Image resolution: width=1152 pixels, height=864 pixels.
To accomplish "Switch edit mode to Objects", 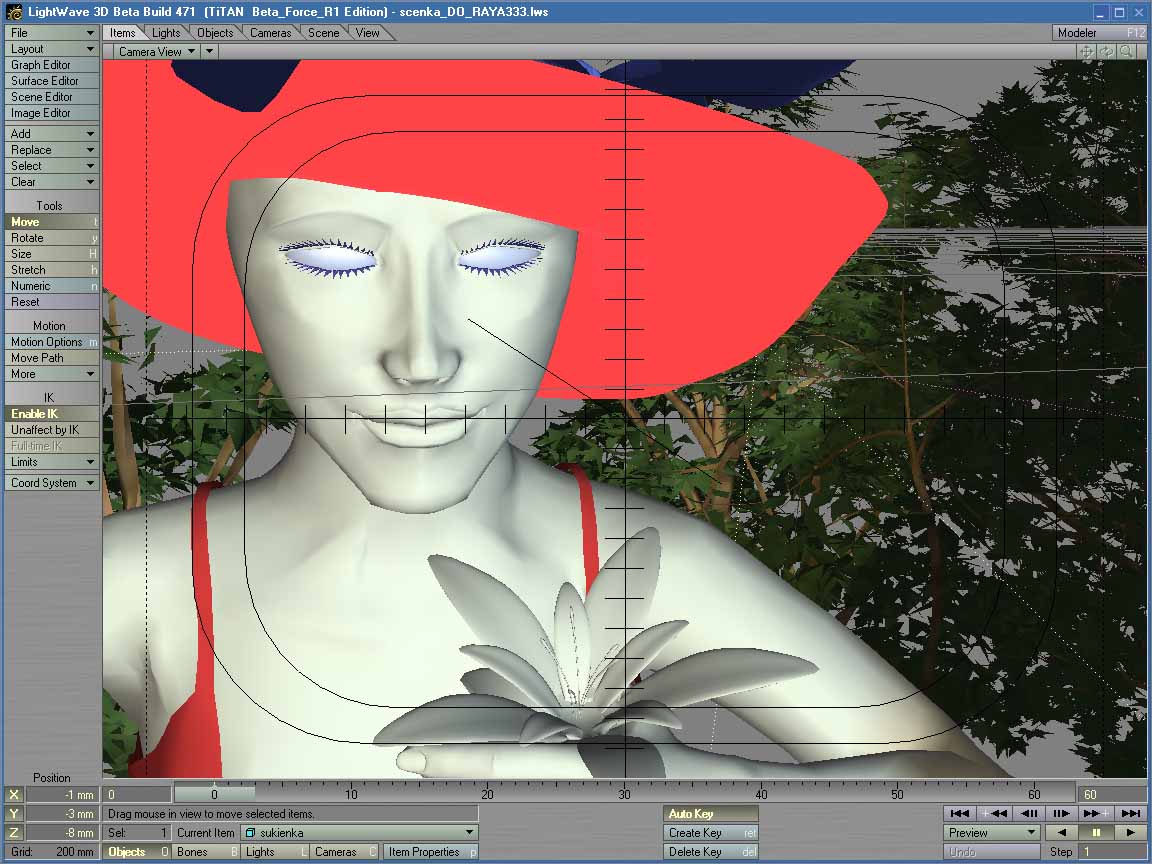I will click(137, 852).
